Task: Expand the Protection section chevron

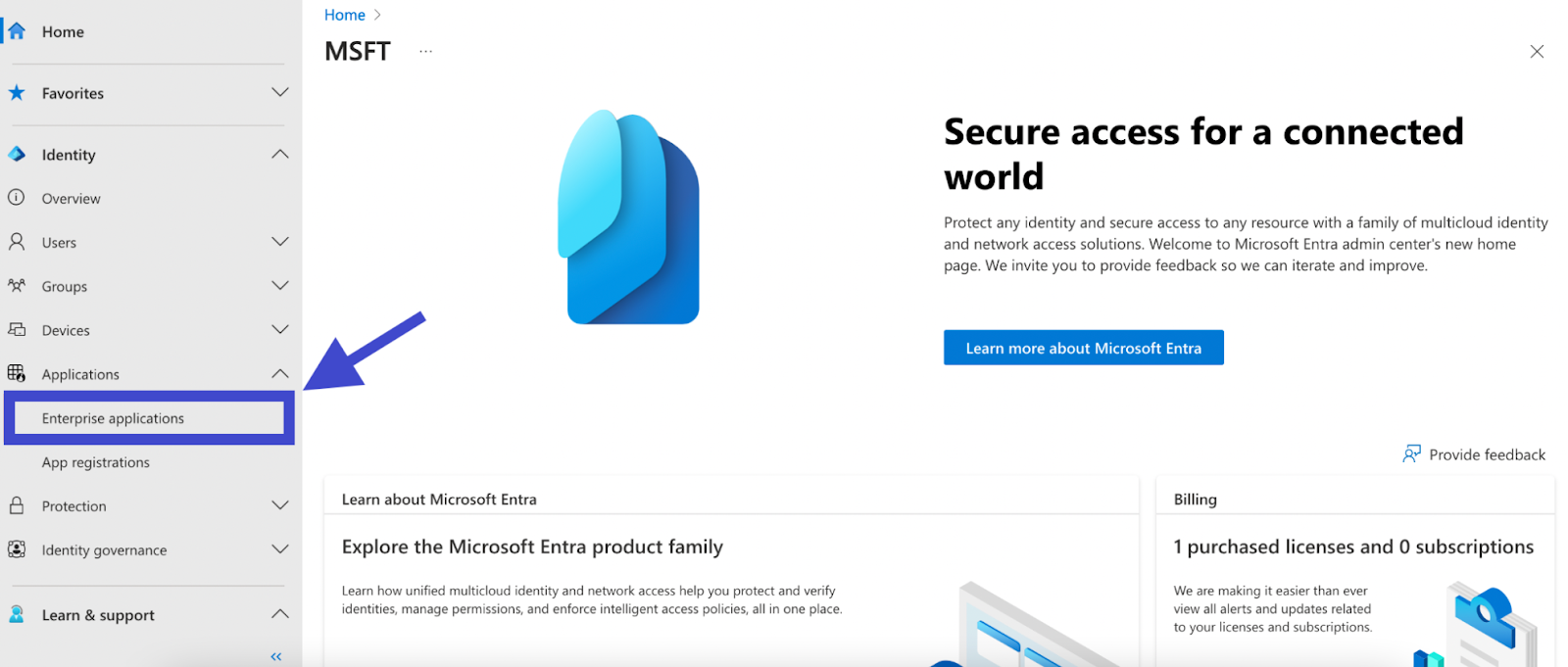Action: (x=280, y=505)
